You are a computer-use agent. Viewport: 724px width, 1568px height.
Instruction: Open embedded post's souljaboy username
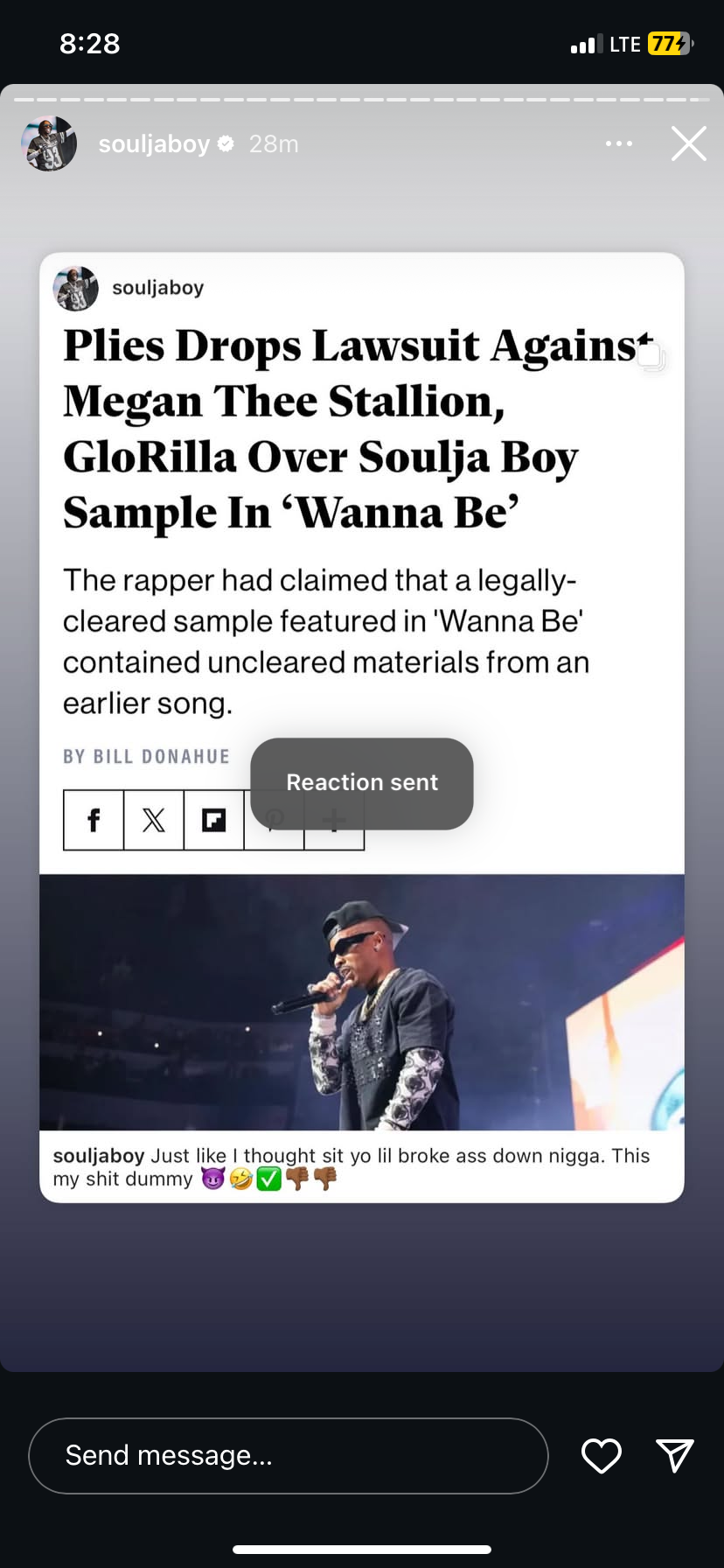157,288
